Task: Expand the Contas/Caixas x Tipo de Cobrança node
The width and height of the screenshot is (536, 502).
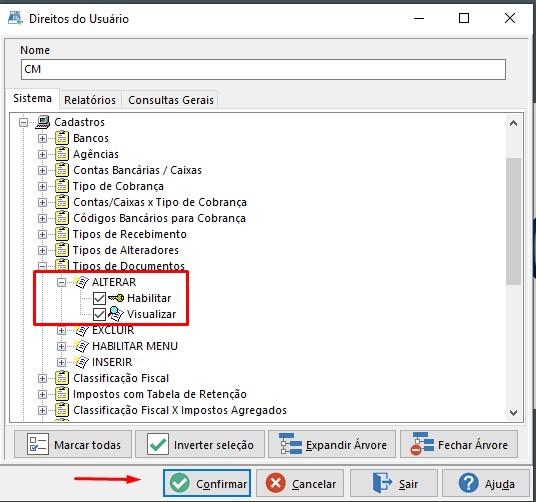Action: (x=42, y=202)
